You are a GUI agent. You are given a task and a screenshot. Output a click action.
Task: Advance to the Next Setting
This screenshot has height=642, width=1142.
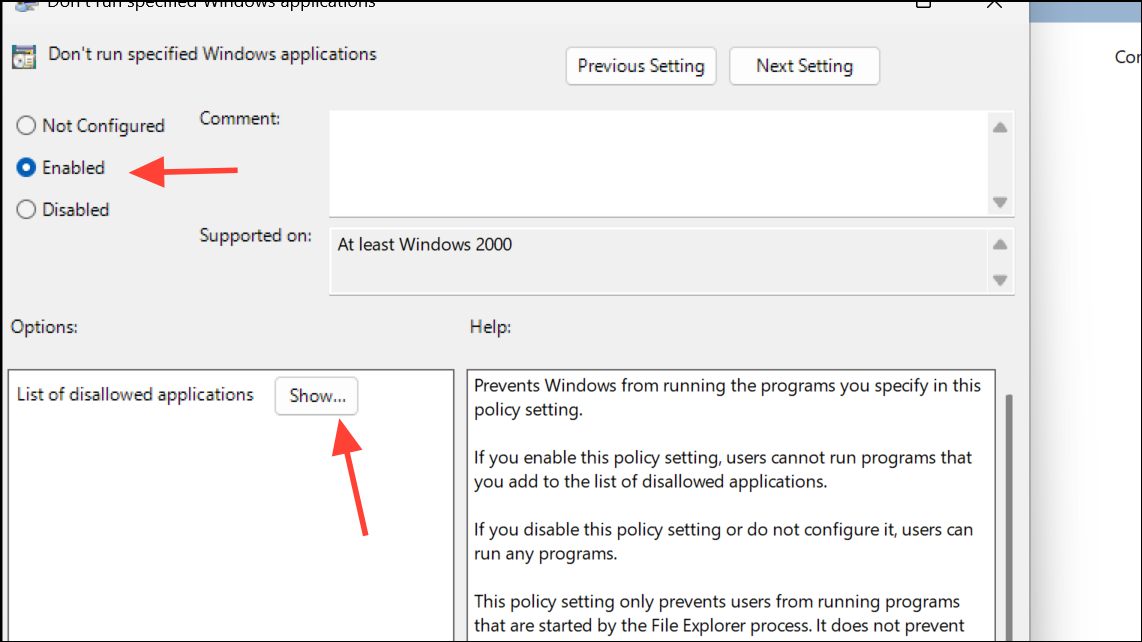[804, 66]
